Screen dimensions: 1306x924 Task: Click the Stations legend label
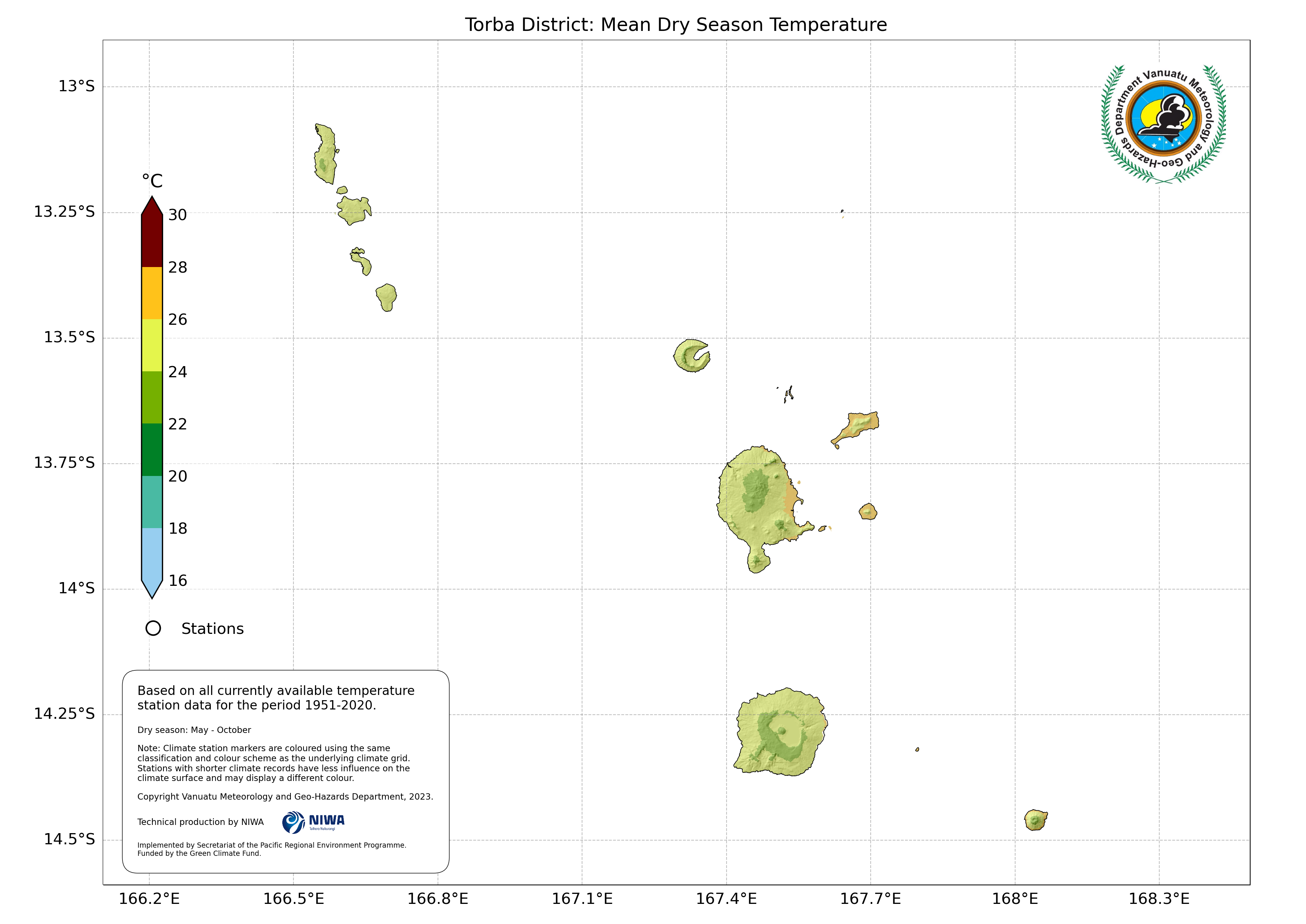[212, 629]
